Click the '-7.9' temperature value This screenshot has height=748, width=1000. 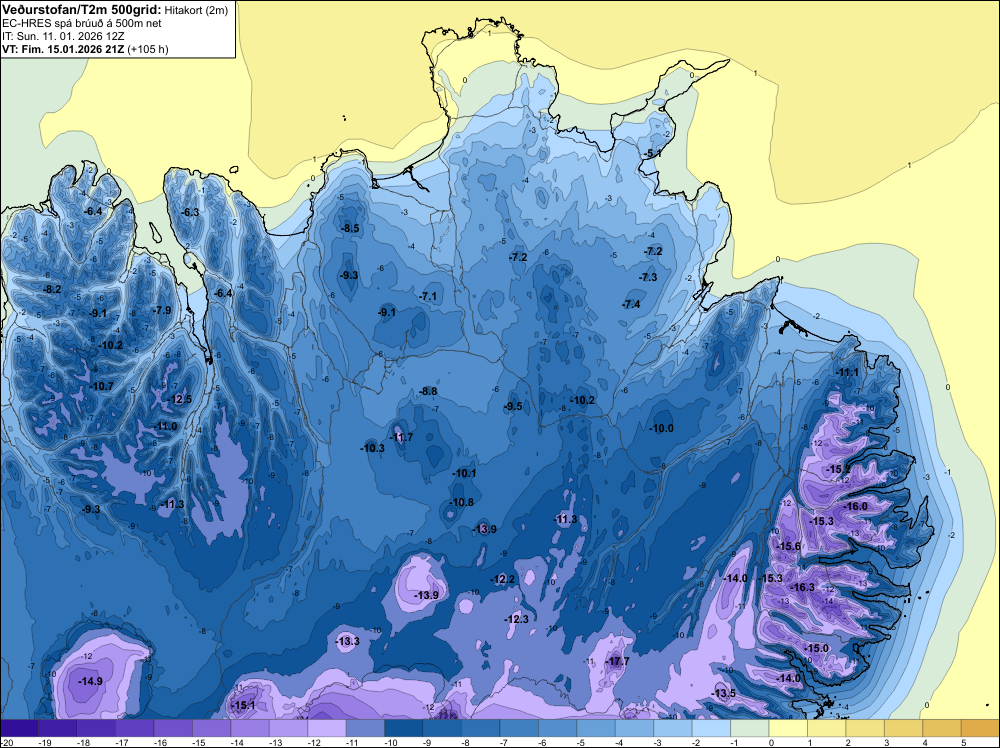163,311
